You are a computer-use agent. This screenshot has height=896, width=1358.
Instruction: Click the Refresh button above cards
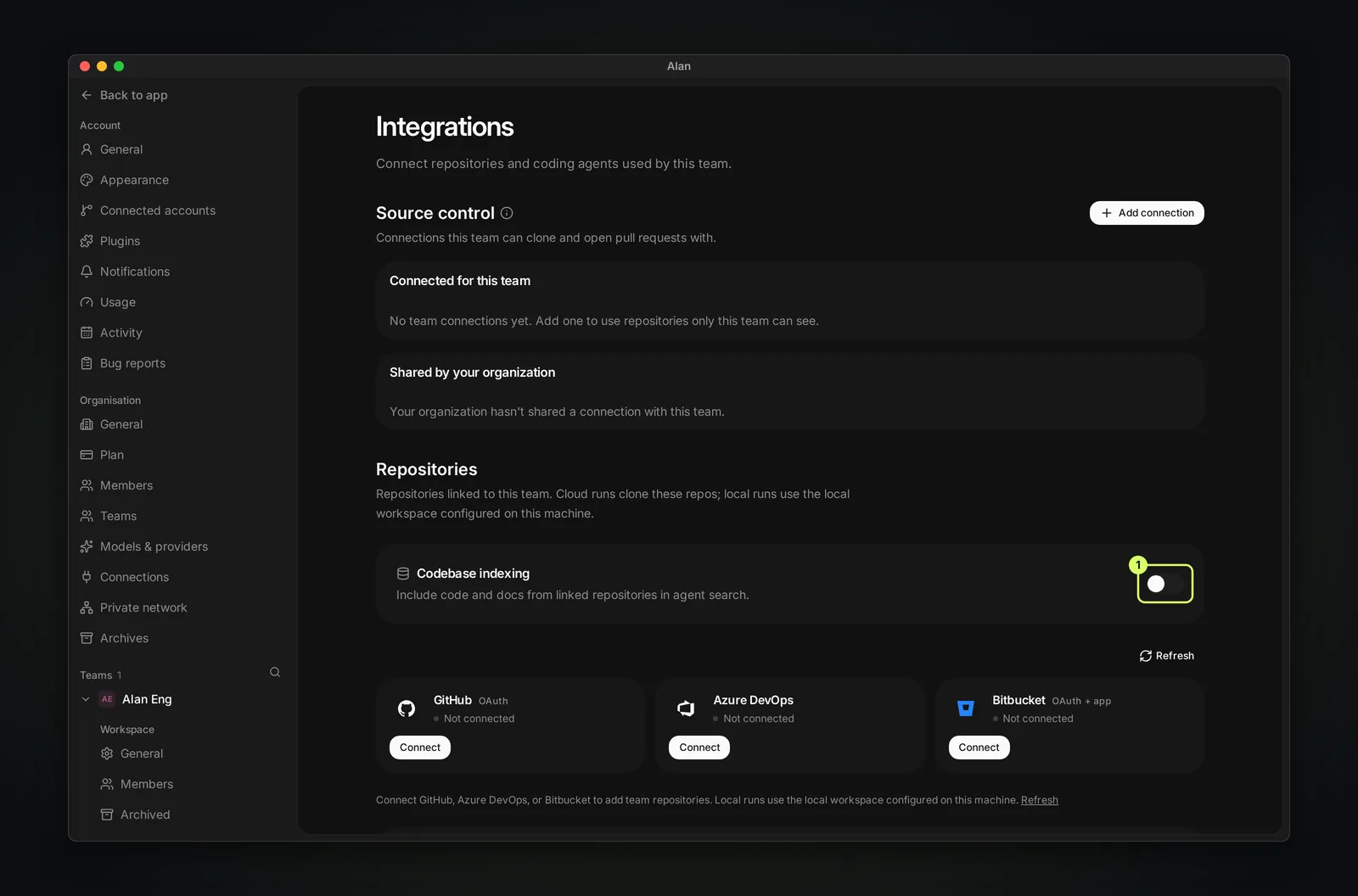pyautogui.click(x=1167, y=656)
